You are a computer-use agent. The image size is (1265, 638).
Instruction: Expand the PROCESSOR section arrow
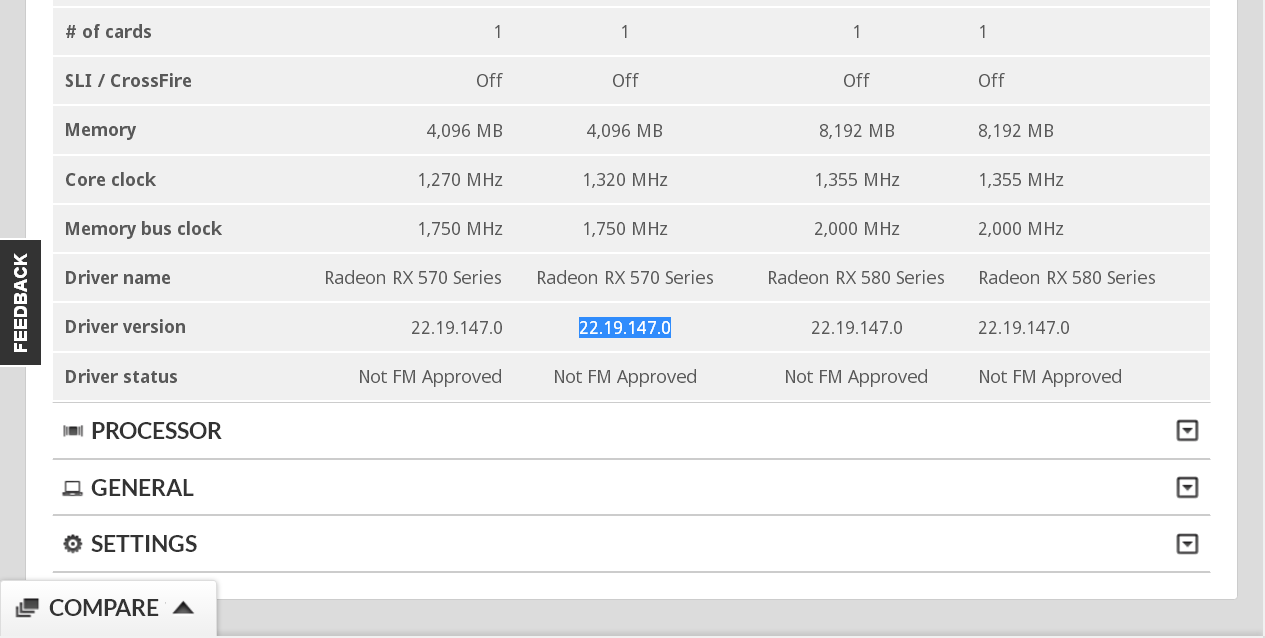pos(1187,431)
